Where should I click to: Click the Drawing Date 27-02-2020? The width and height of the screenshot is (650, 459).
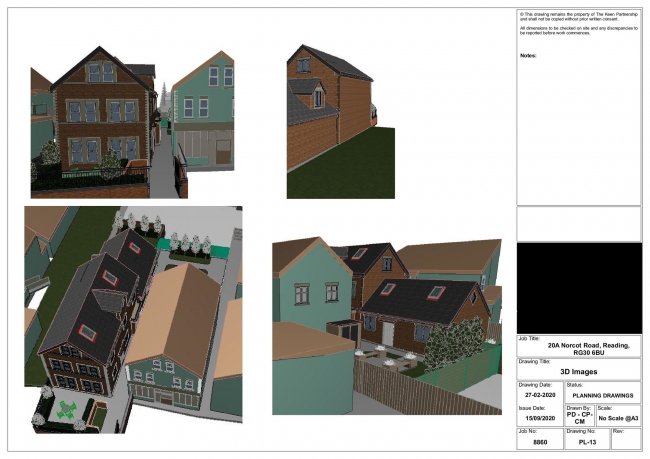(539, 394)
